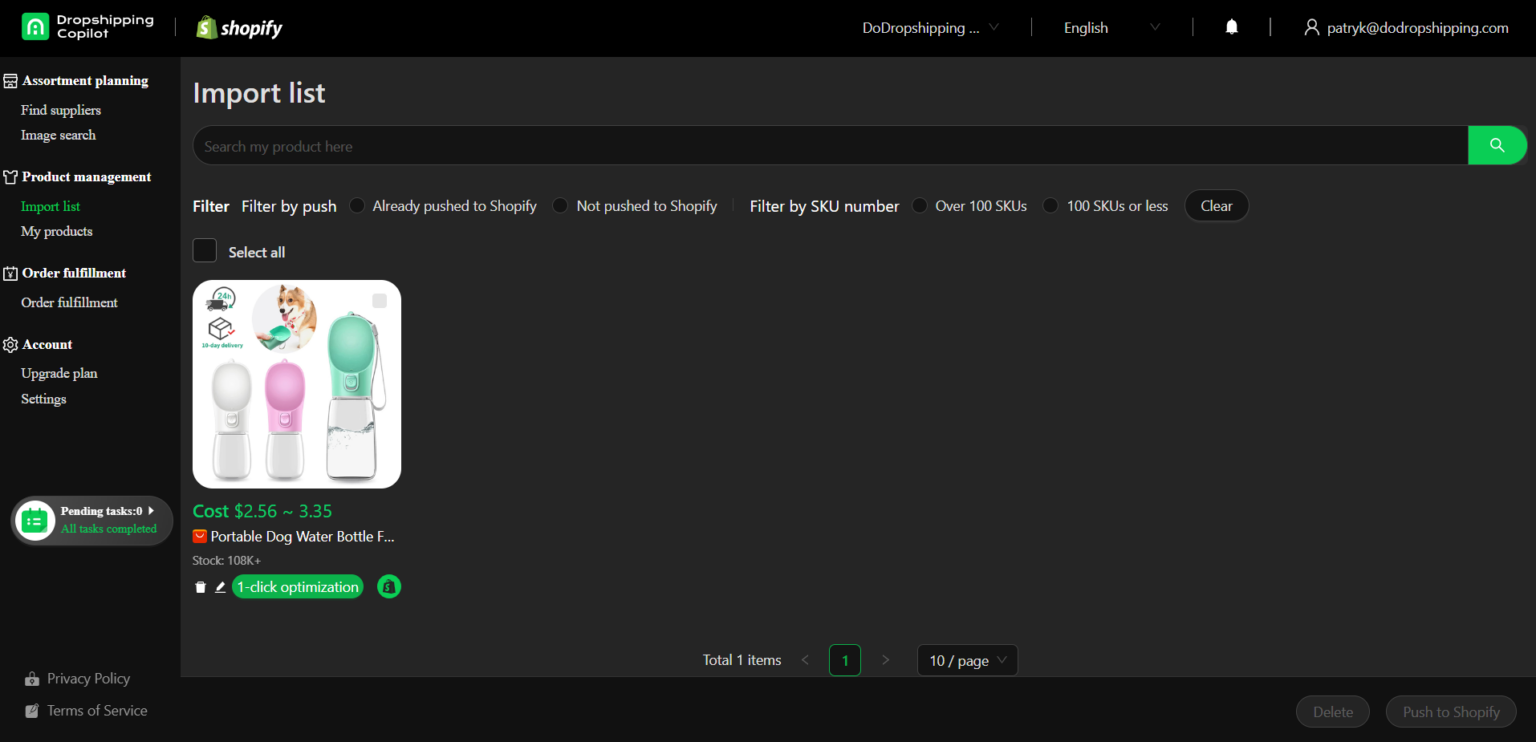Select the edit pencil icon on the product

tap(220, 586)
